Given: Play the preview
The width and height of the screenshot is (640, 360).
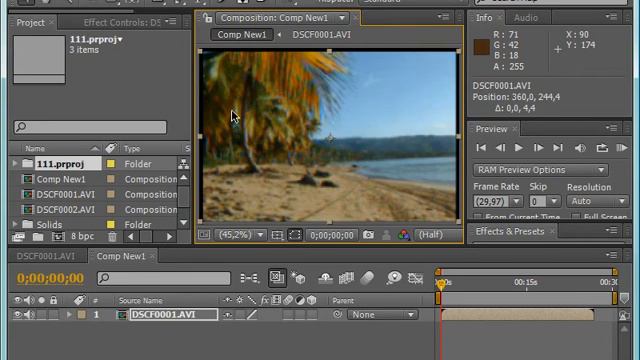Looking at the screenshot, I should pos(519,148).
